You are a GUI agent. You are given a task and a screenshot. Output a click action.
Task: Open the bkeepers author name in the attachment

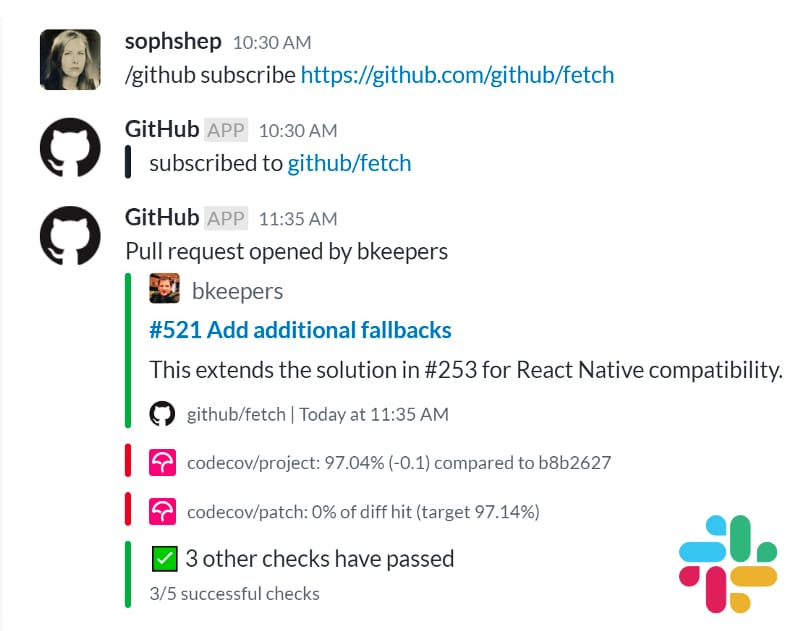click(x=237, y=291)
